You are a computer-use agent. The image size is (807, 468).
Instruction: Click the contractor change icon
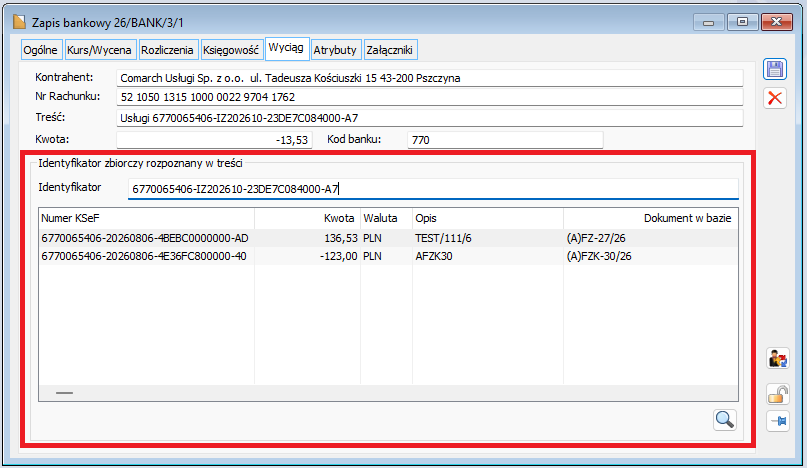click(x=778, y=358)
